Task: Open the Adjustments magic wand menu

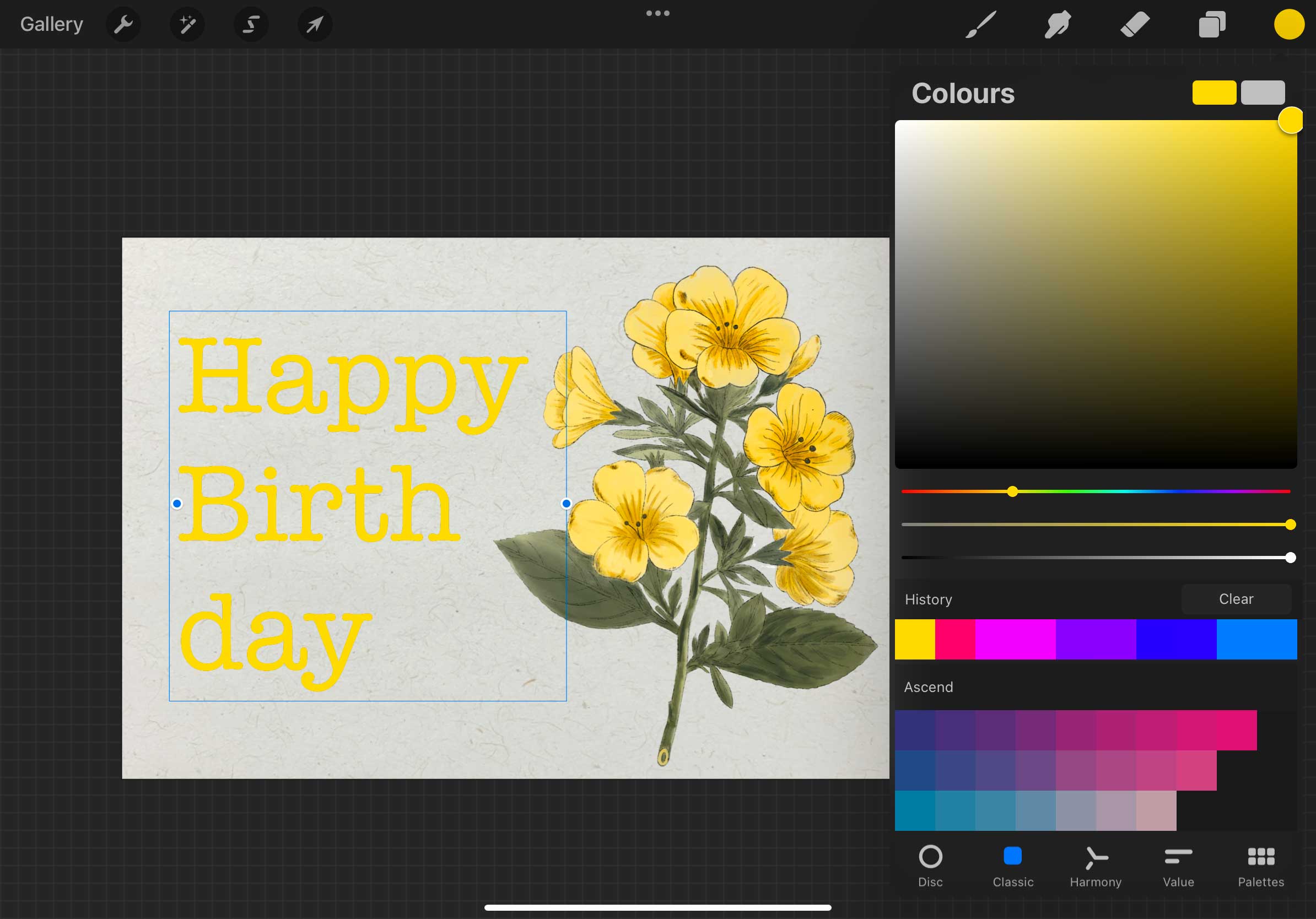Action: (x=187, y=25)
